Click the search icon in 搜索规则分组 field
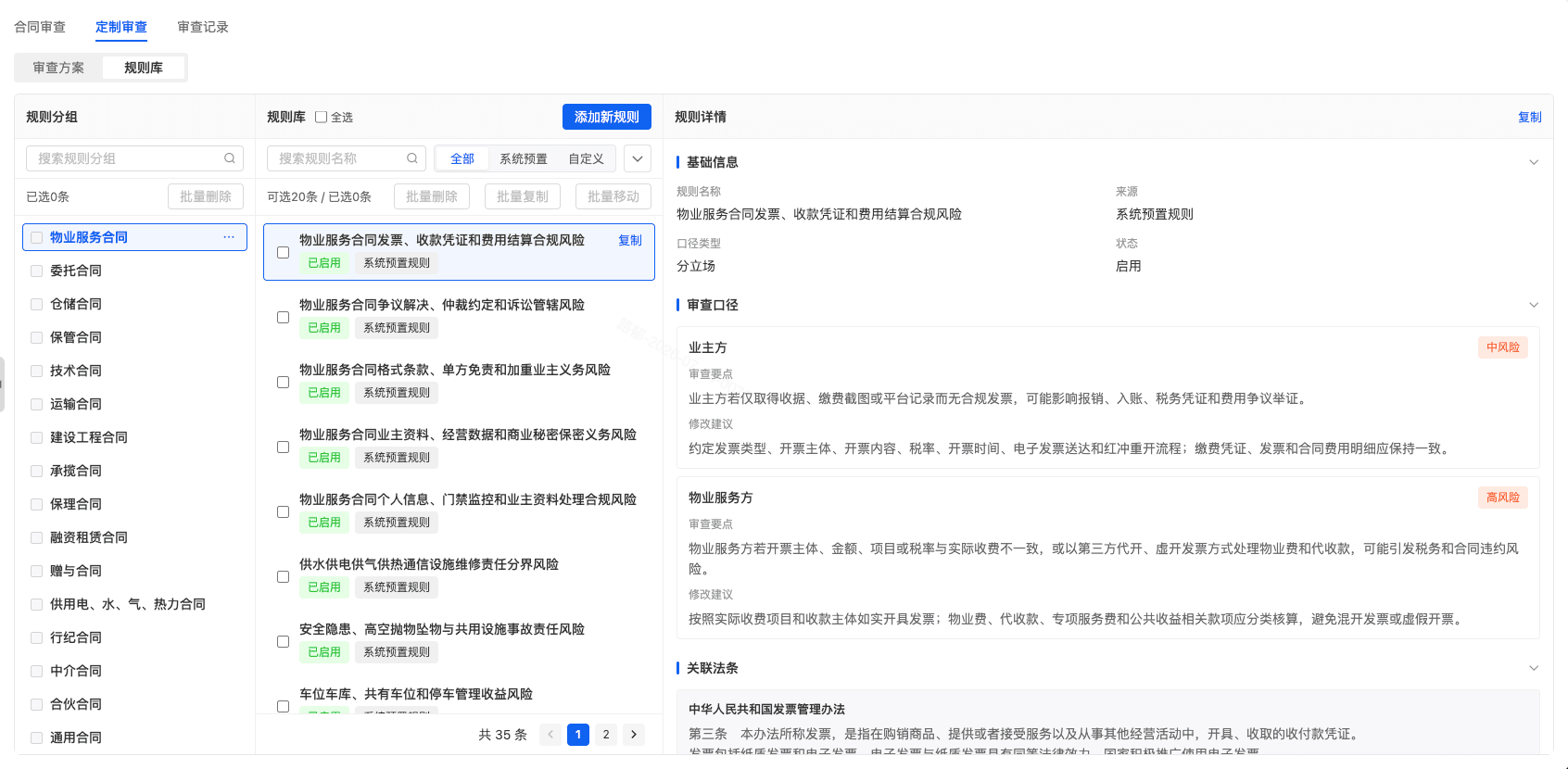The image size is (1568, 769). (229, 158)
